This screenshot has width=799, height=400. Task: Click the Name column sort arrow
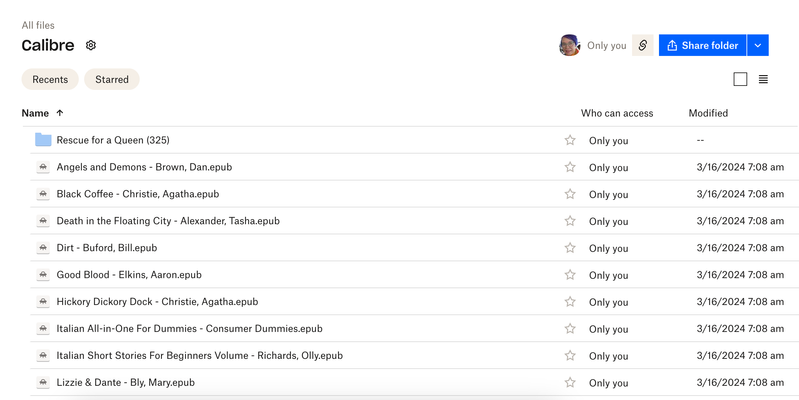point(60,114)
